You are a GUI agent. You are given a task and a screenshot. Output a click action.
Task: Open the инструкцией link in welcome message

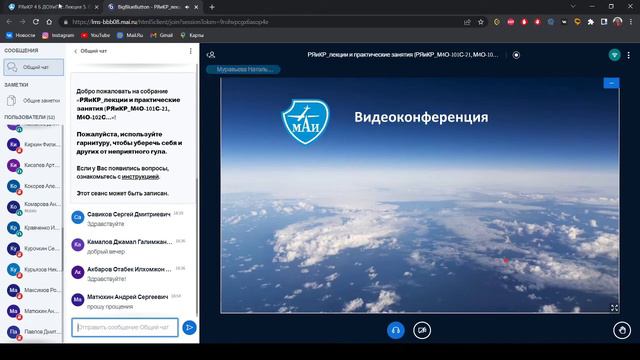[x=140, y=177]
